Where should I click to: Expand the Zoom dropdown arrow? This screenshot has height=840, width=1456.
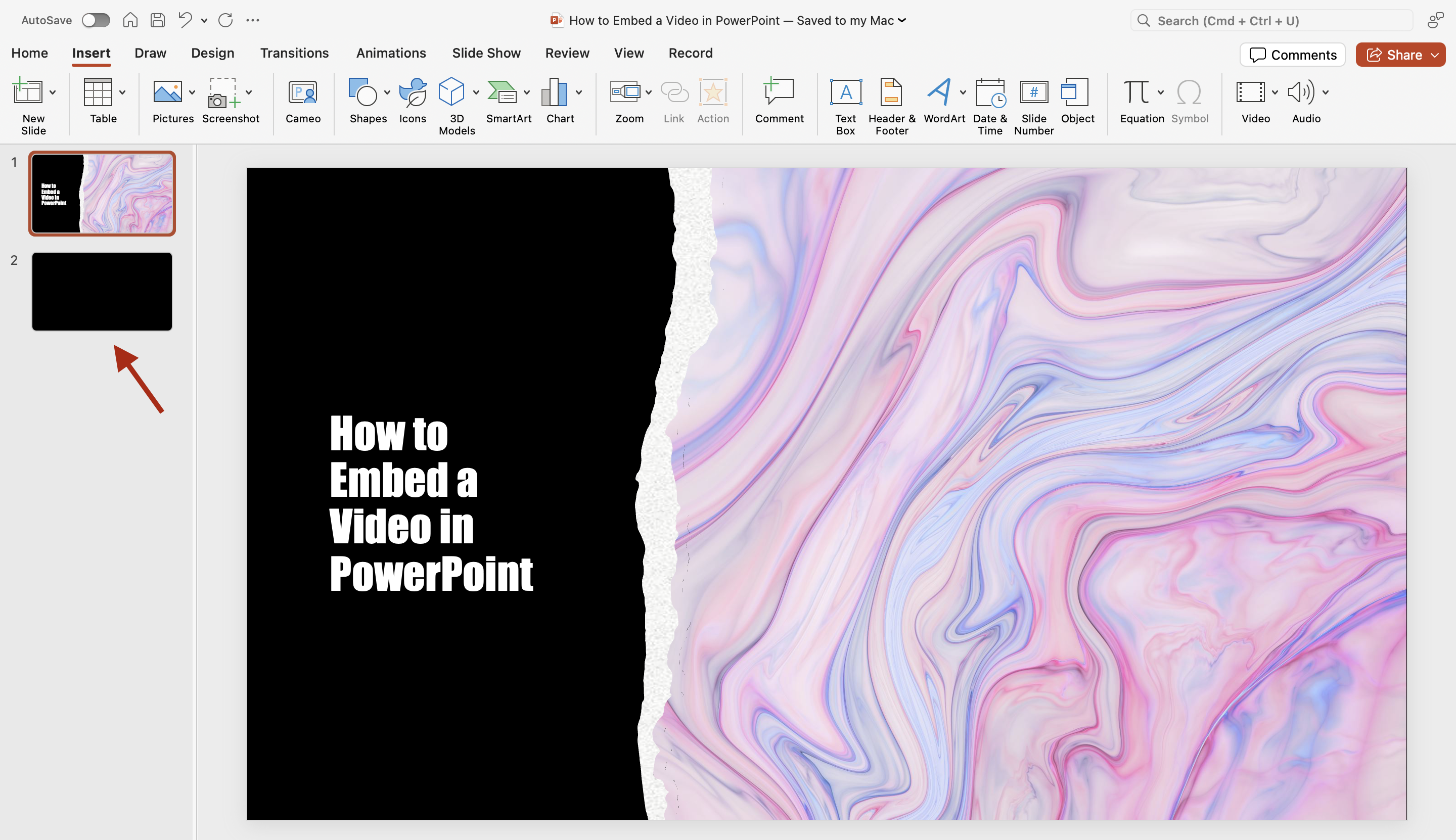649,92
